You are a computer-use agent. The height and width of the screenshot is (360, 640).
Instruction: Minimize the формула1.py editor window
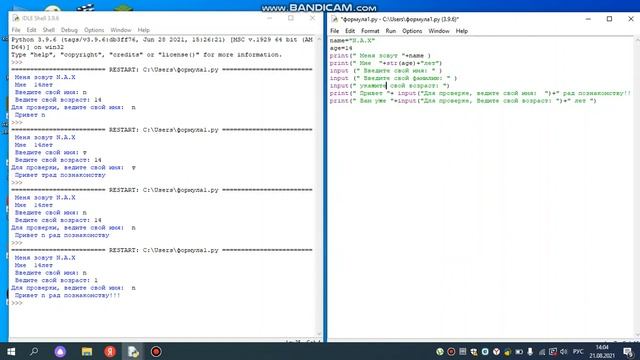click(588, 19)
